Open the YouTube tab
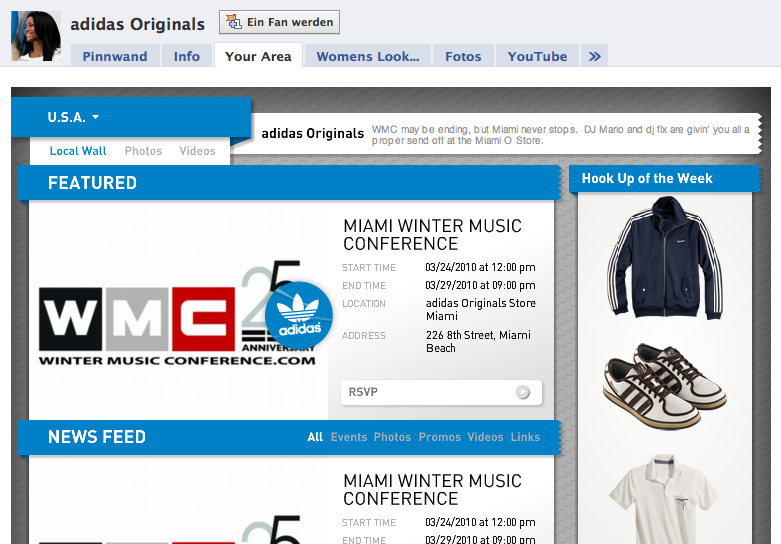The image size is (781, 544). (537, 56)
